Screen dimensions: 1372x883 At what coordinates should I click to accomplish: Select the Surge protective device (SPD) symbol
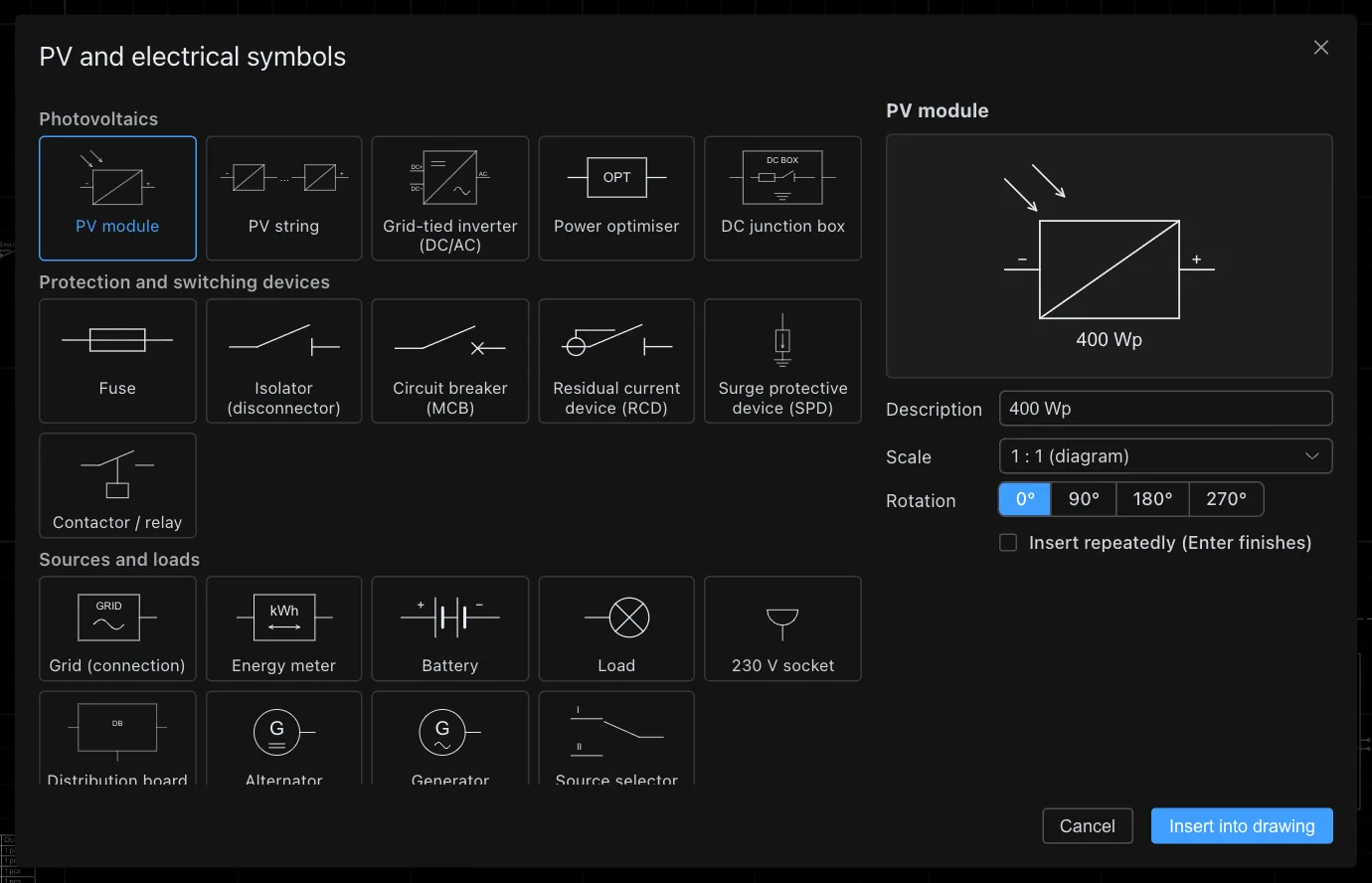point(782,361)
